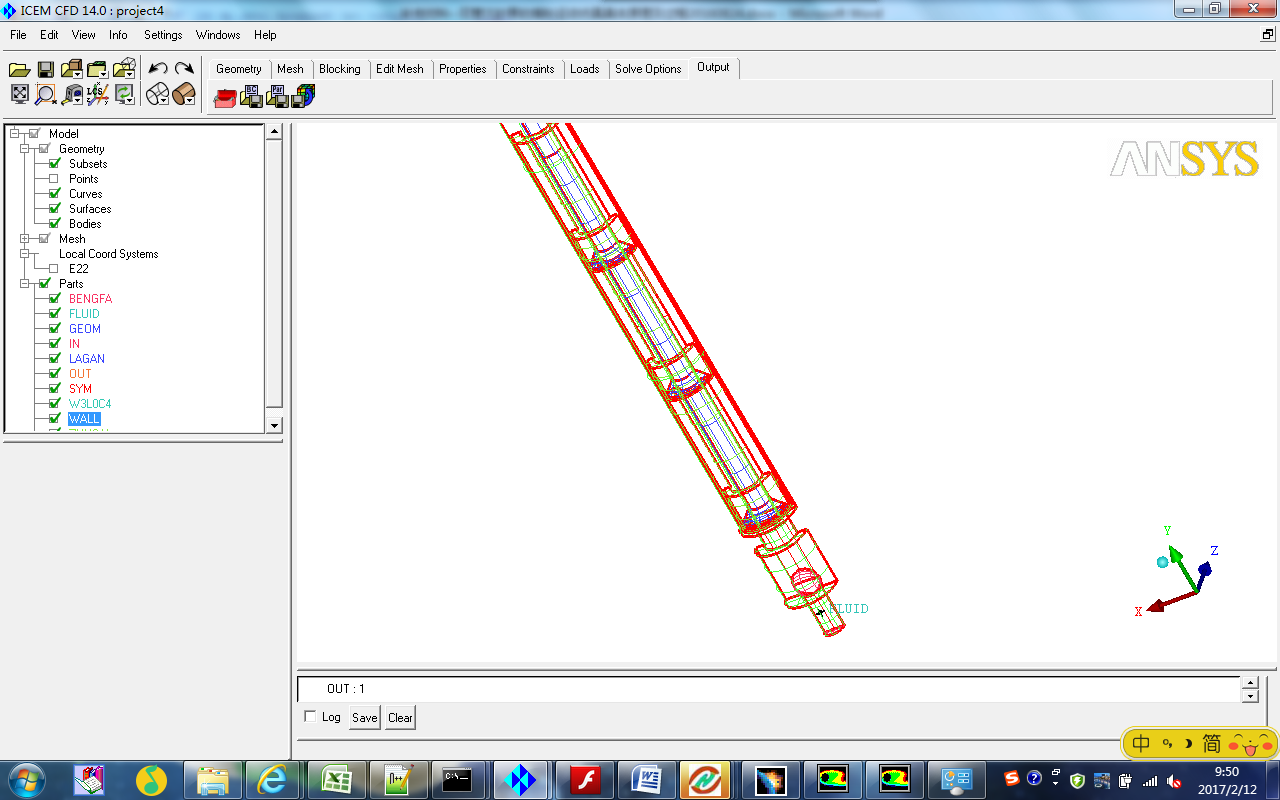Write solver input file icon
Screen dimensions: 1280x800
(304, 96)
